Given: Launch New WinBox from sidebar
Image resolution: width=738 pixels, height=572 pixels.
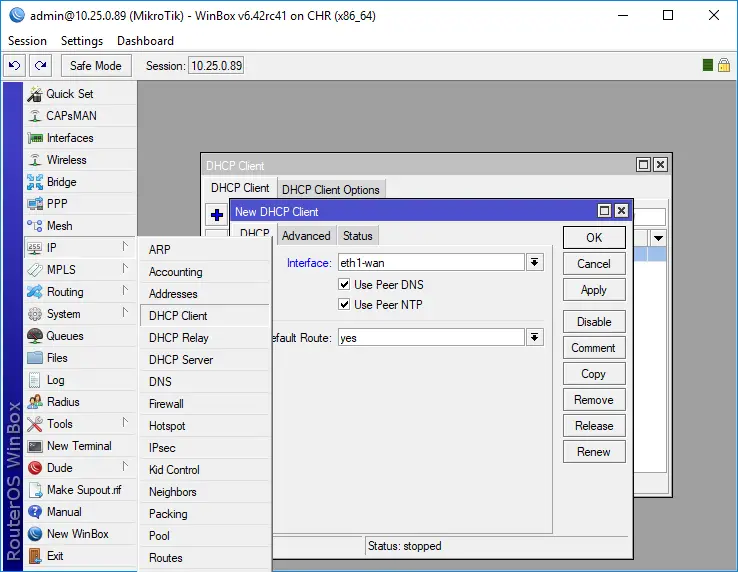Looking at the screenshot, I should coord(80,534).
